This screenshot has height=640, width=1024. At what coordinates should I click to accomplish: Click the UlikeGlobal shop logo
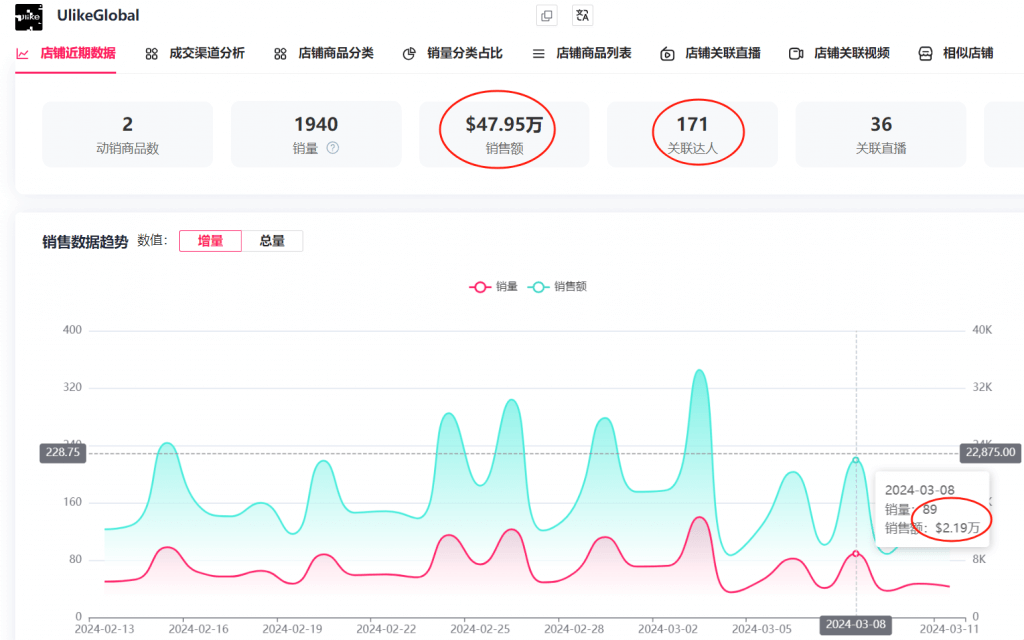coord(29,16)
